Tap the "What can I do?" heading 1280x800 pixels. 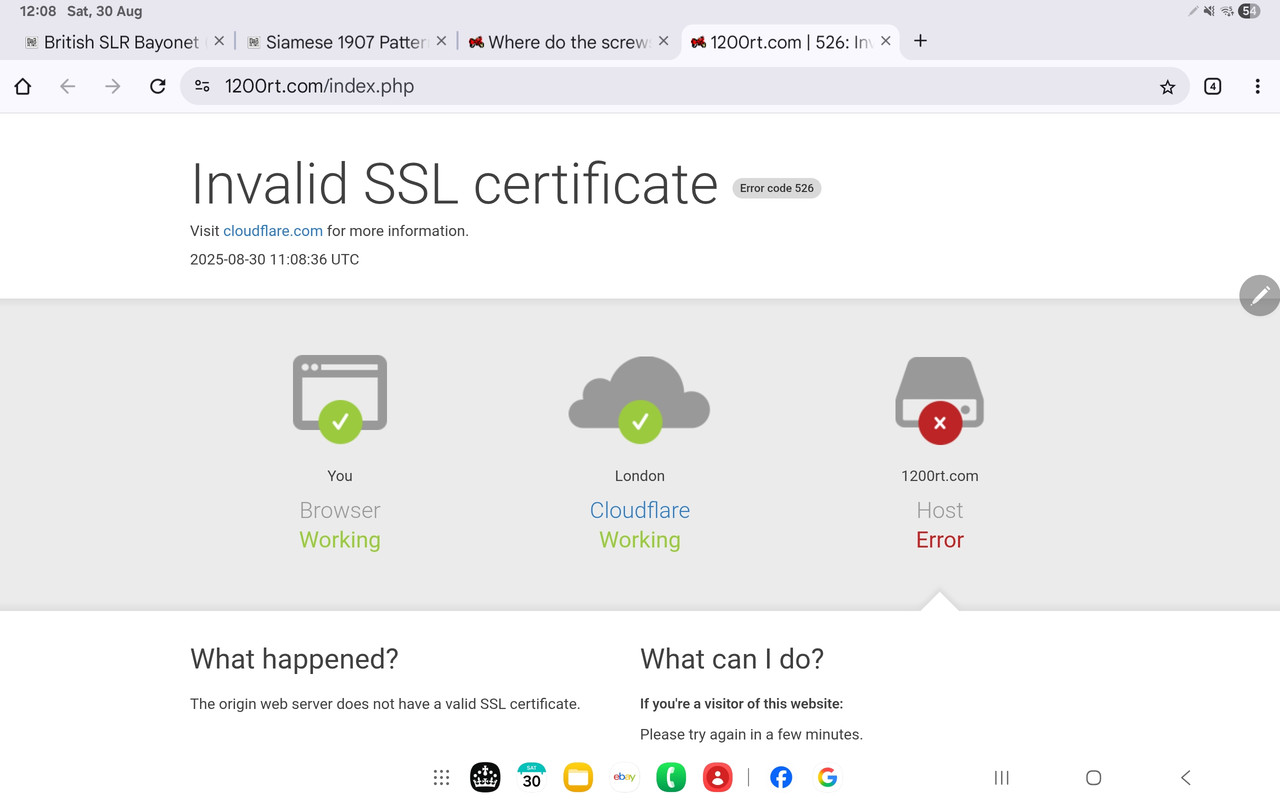point(732,659)
